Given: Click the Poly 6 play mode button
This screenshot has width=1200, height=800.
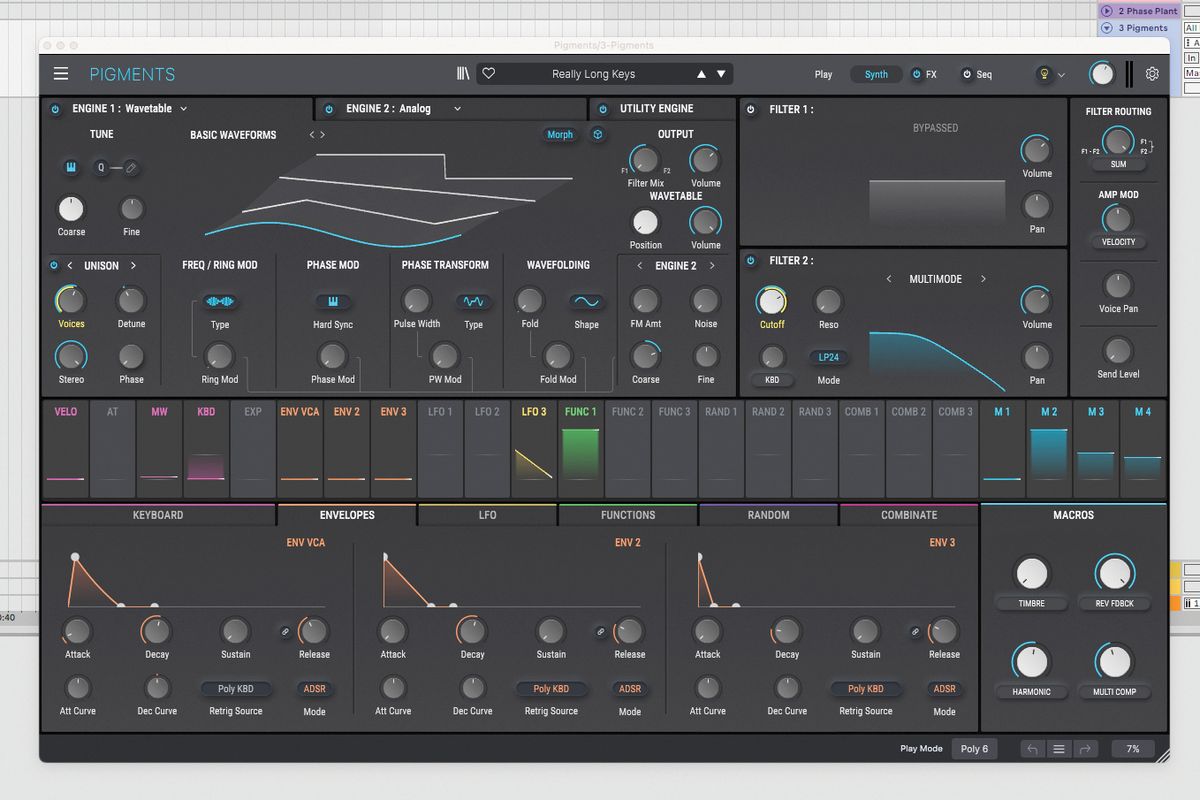Looking at the screenshot, I should [974, 748].
